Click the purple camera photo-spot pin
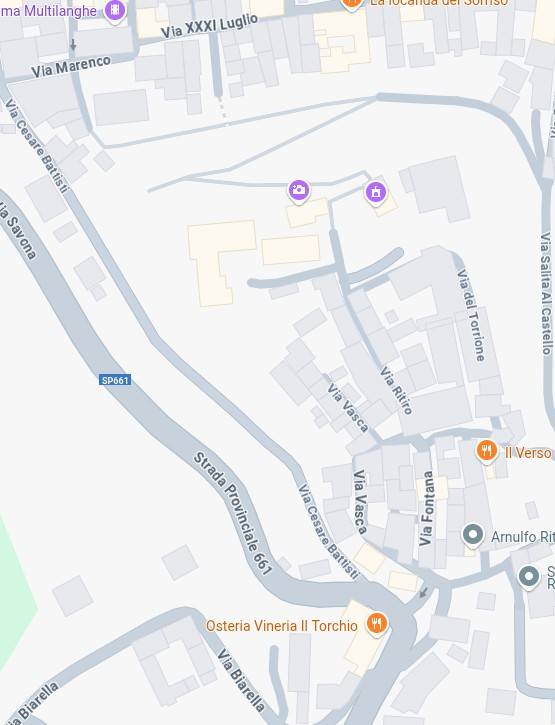The height and width of the screenshot is (725, 555). pyautogui.click(x=299, y=190)
